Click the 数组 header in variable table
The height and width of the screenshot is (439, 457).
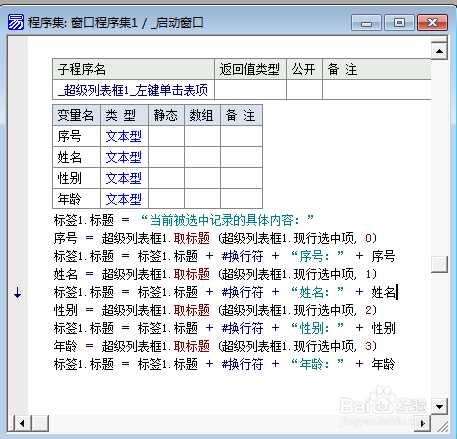click(x=202, y=115)
